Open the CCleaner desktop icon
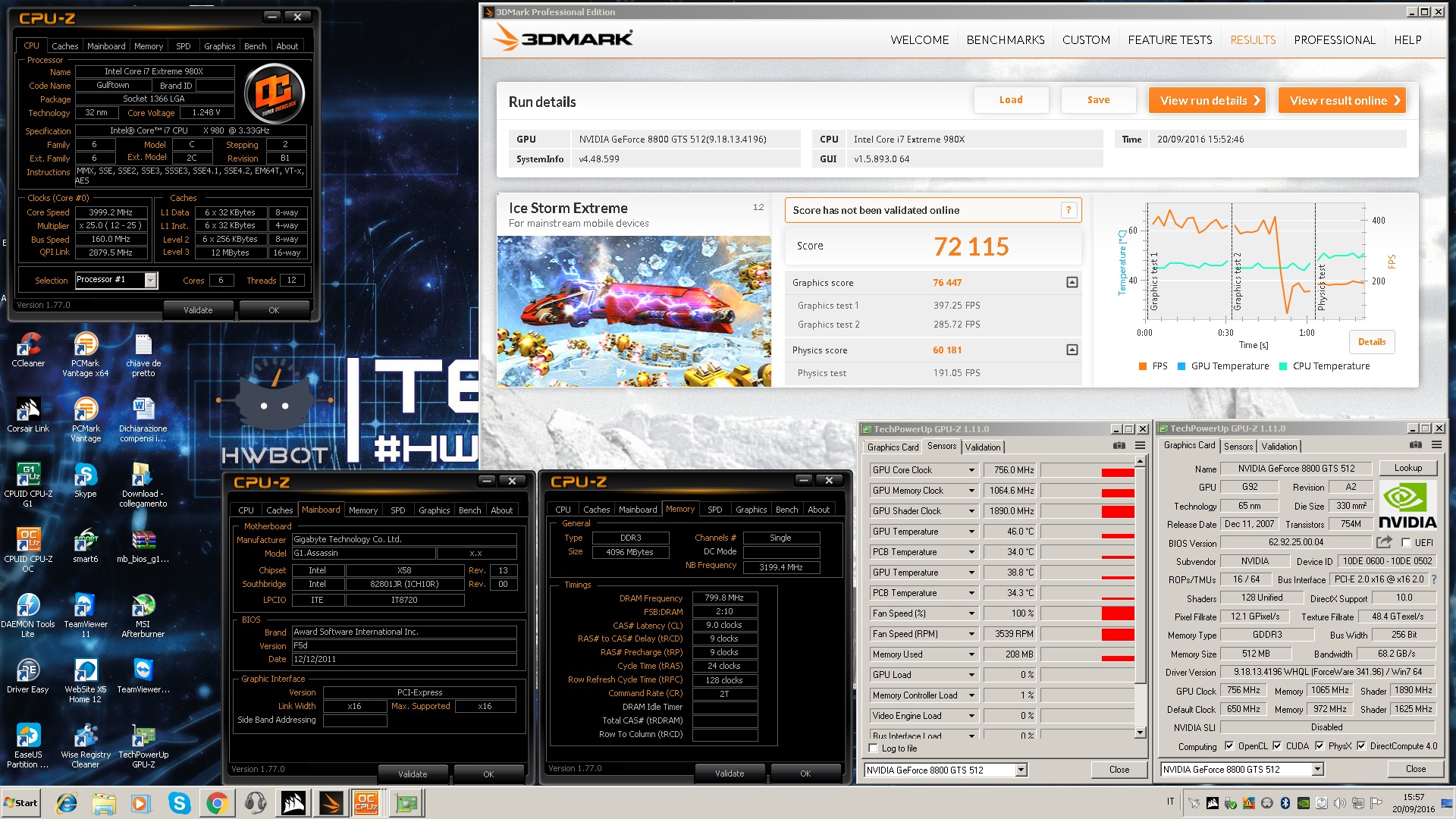Viewport: 1456px width, 819px height. point(28,350)
